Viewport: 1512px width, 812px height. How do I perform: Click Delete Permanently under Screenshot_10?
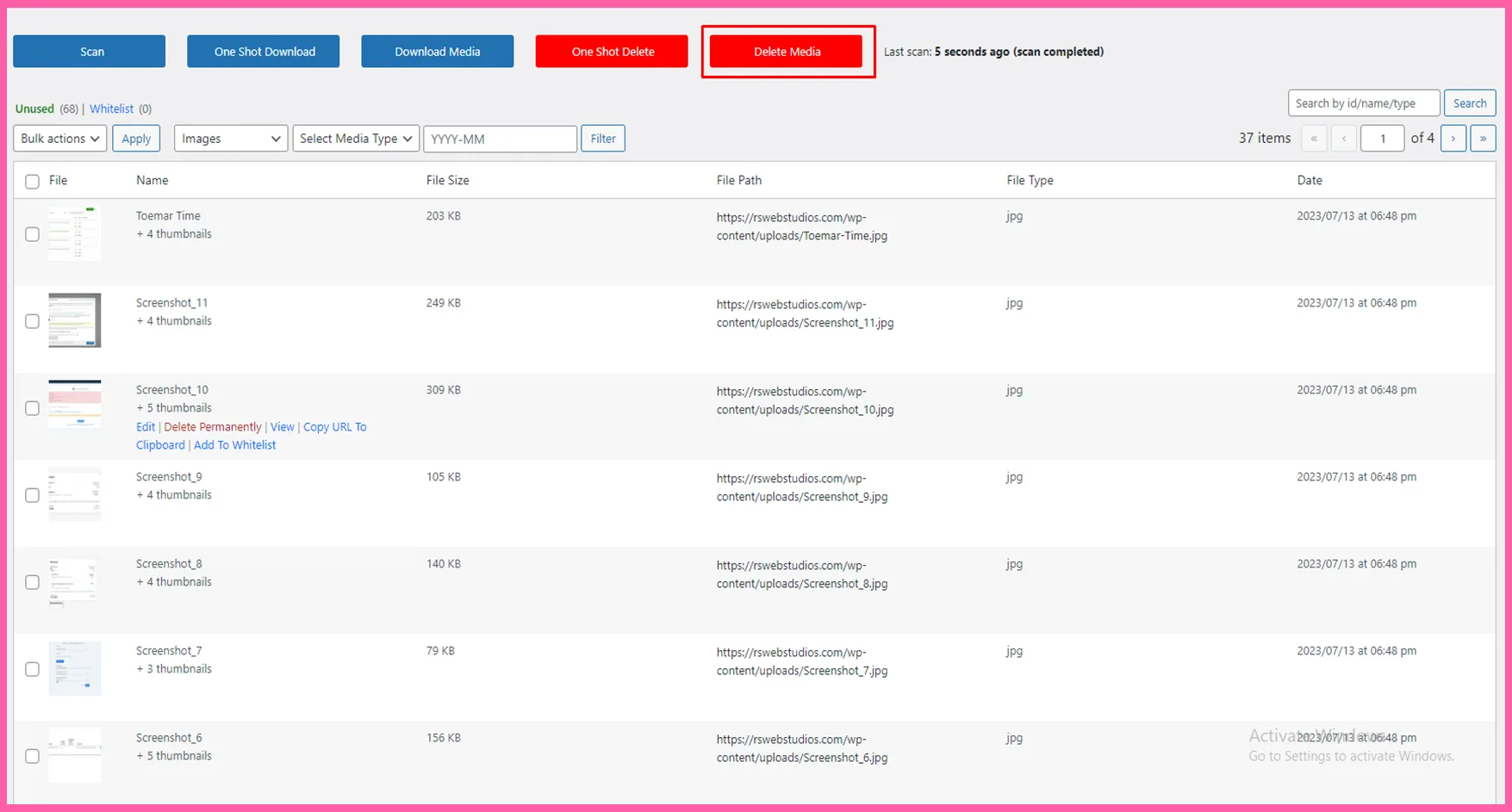click(x=212, y=427)
